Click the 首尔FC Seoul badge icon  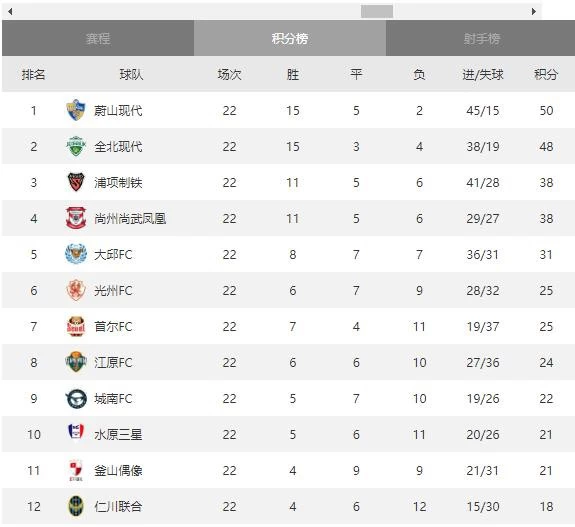(x=76, y=326)
